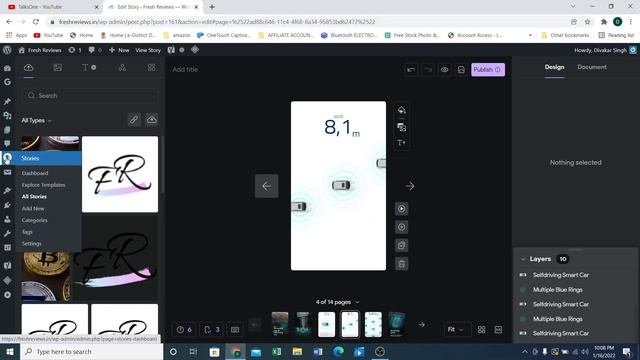Open the Text presets tab
640x360 pixels.
[x=89, y=68]
